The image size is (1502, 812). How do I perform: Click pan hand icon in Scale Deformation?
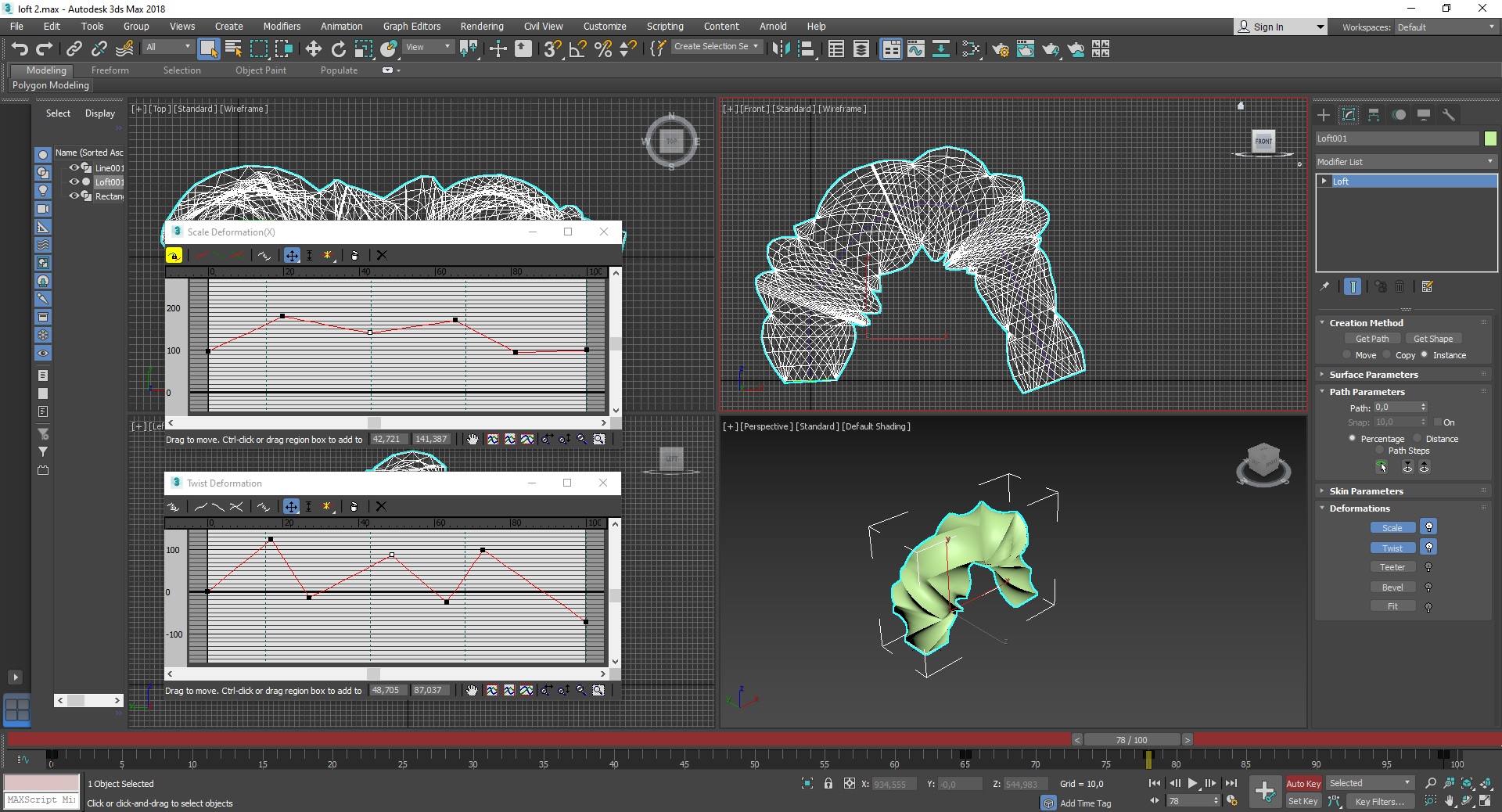[473, 440]
